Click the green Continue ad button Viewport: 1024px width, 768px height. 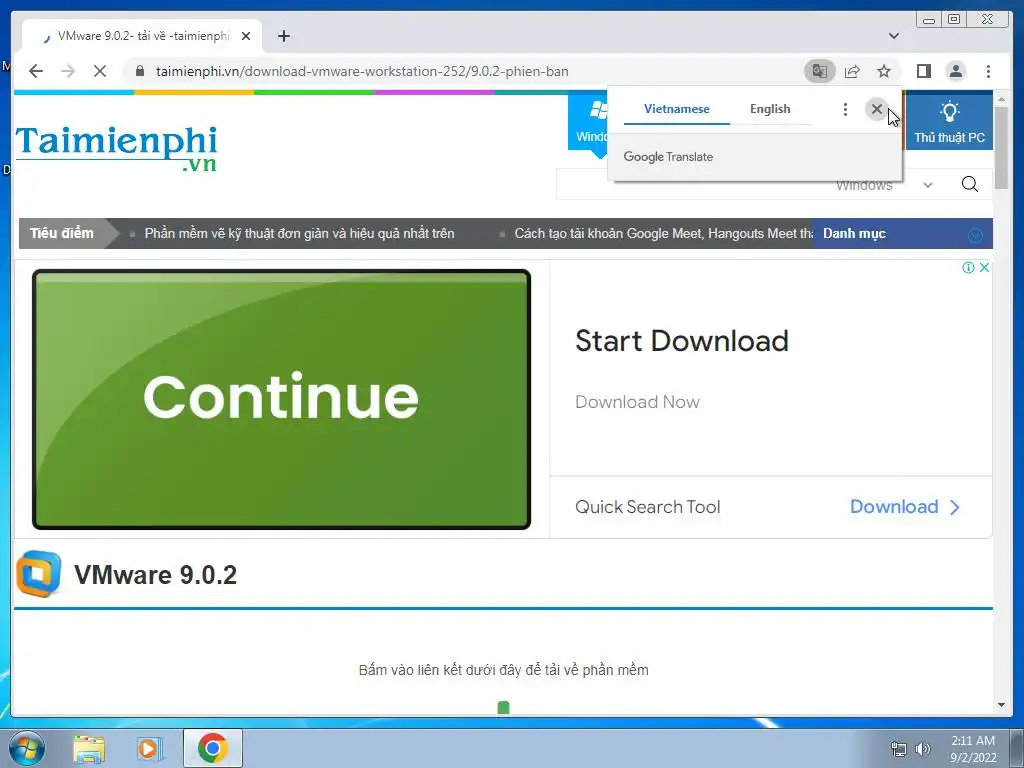pos(281,399)
